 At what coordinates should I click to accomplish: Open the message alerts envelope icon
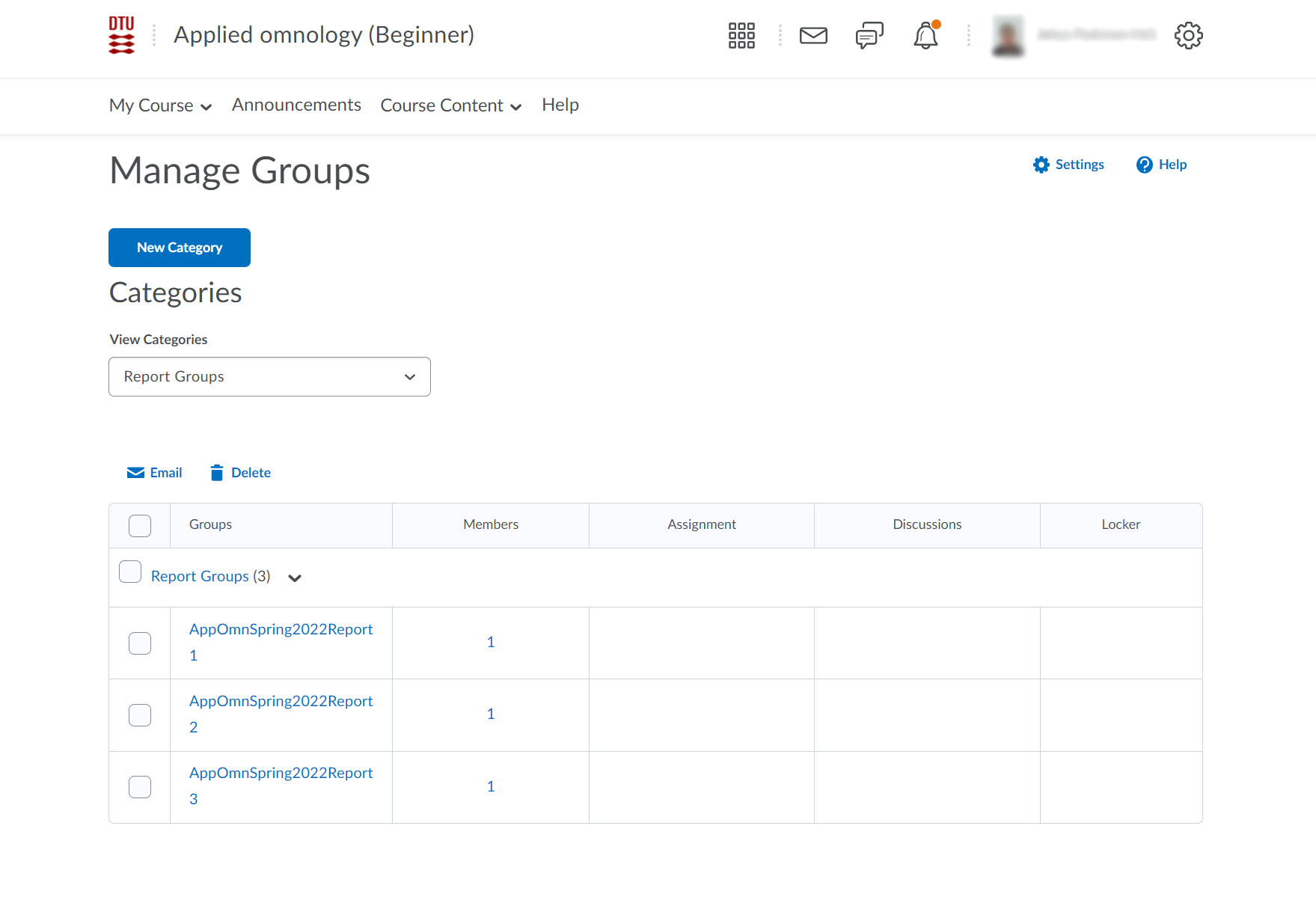[x=813, y=35]
